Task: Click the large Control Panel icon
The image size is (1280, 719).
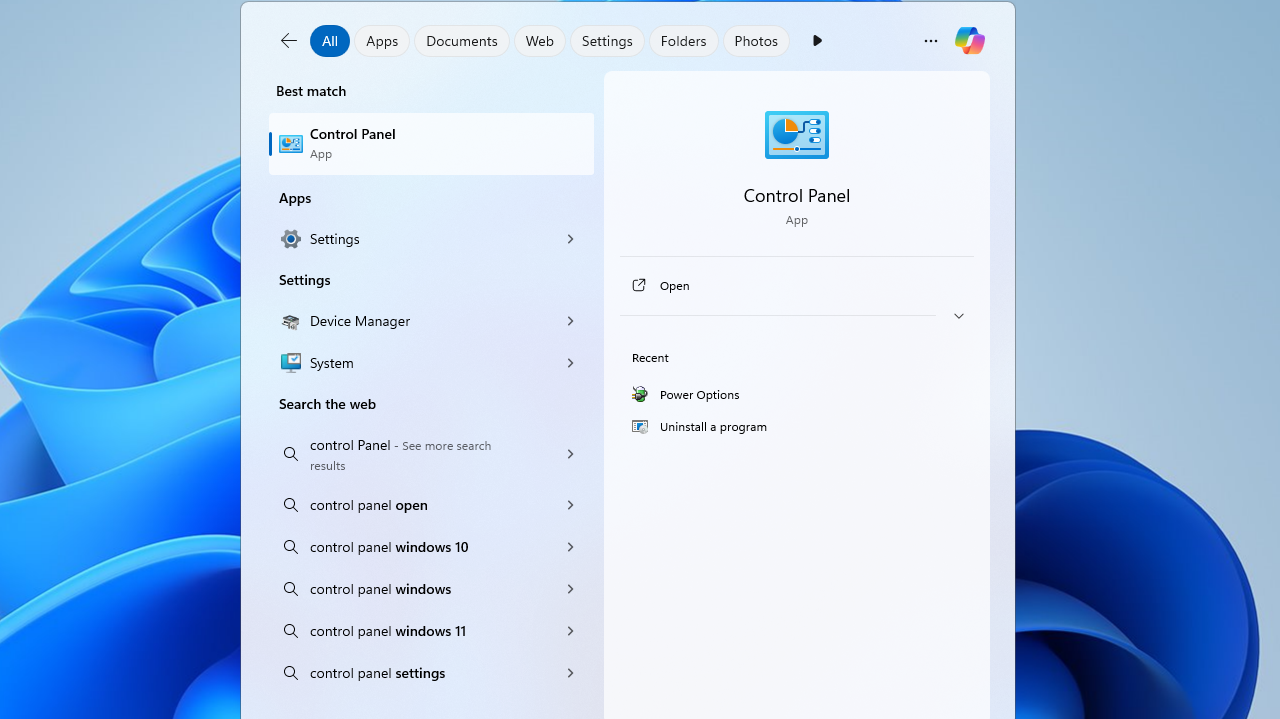Action: pyautogui.click(x=796, y=135)
